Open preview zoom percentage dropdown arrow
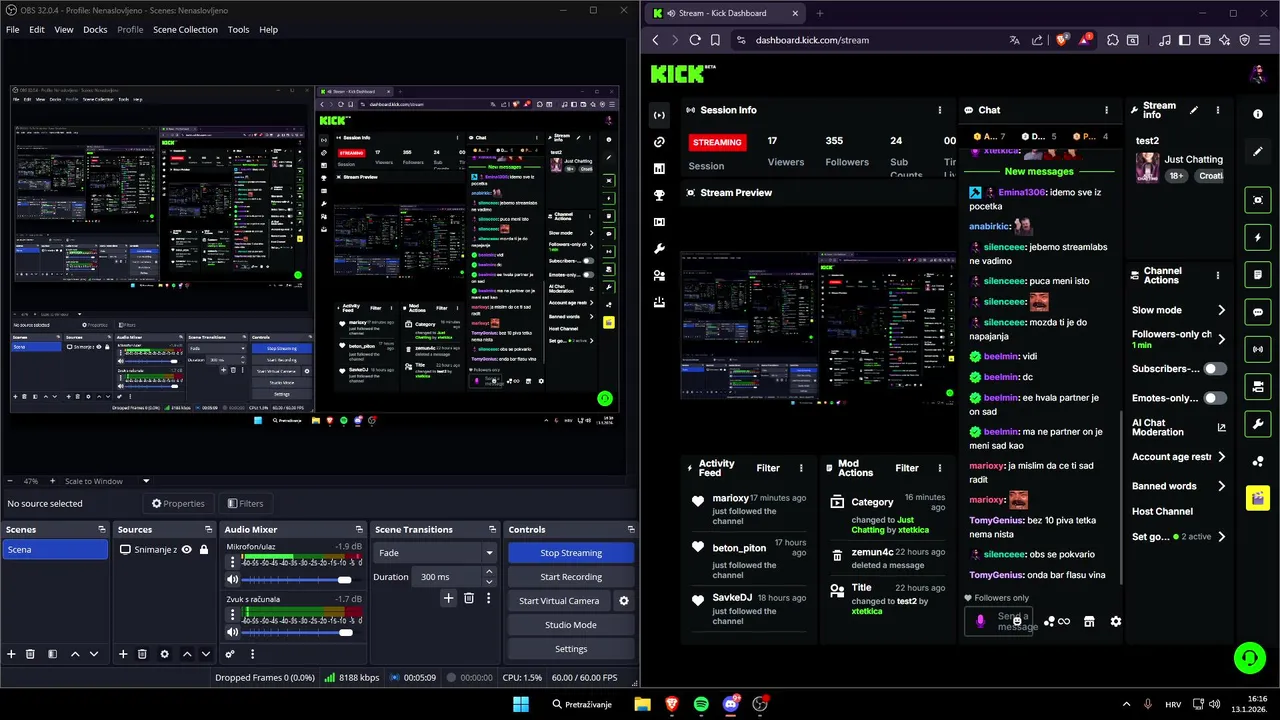Viewport: 1280px width, 720px height. pyautogui.click(x=145, y=481)
